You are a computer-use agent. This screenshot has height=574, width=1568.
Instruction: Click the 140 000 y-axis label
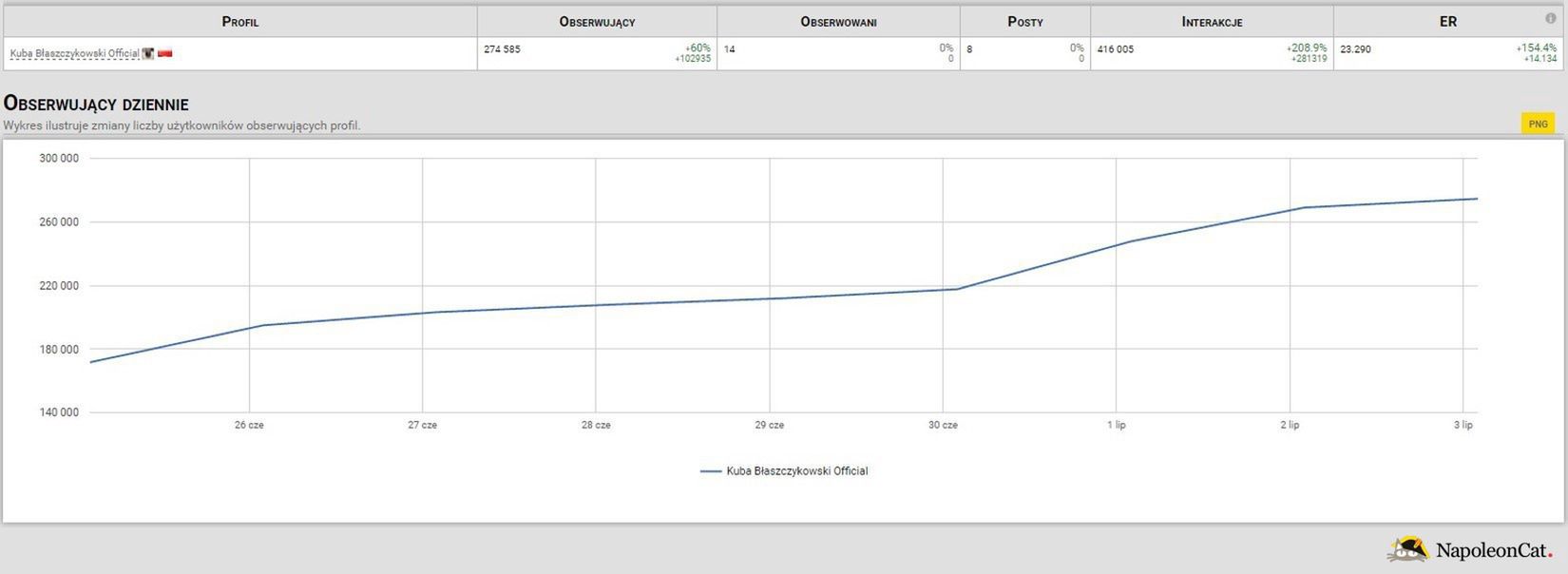coord(59,413)
